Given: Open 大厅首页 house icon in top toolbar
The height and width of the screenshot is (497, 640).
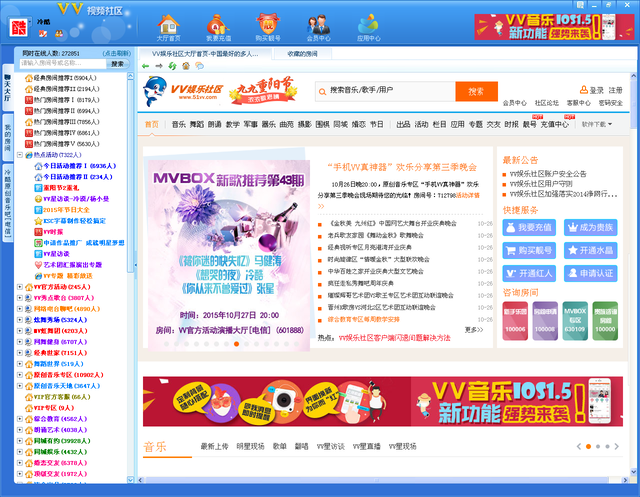Looking at the screenshot, I should (x=170, y=26).
